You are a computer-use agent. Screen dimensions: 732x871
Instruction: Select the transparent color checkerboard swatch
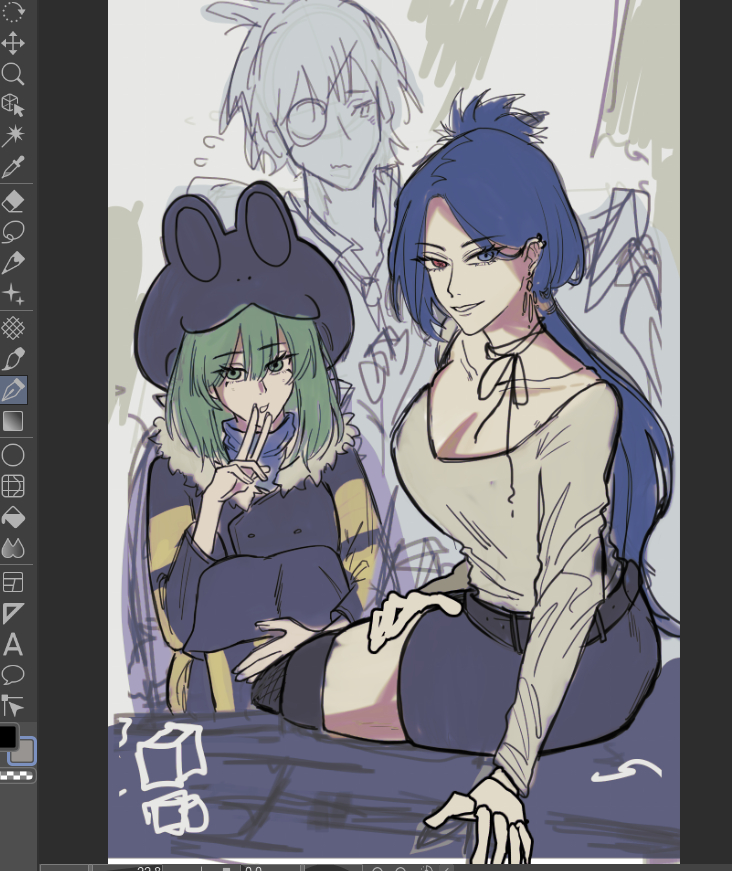tap(17, 775)
